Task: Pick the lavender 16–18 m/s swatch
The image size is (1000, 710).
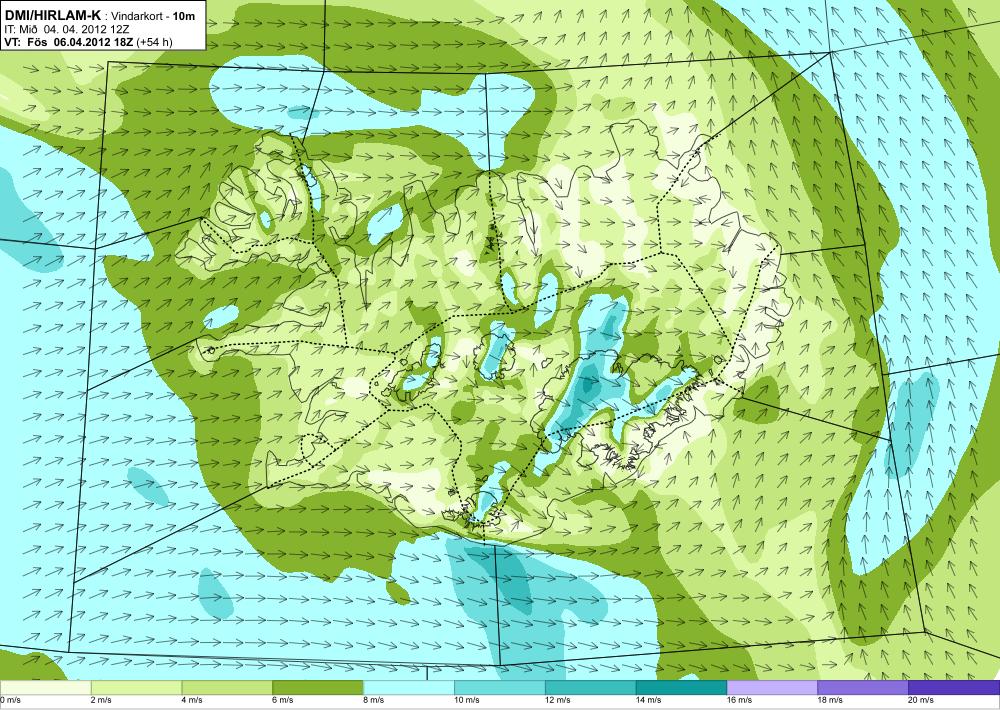Action: 772,688
